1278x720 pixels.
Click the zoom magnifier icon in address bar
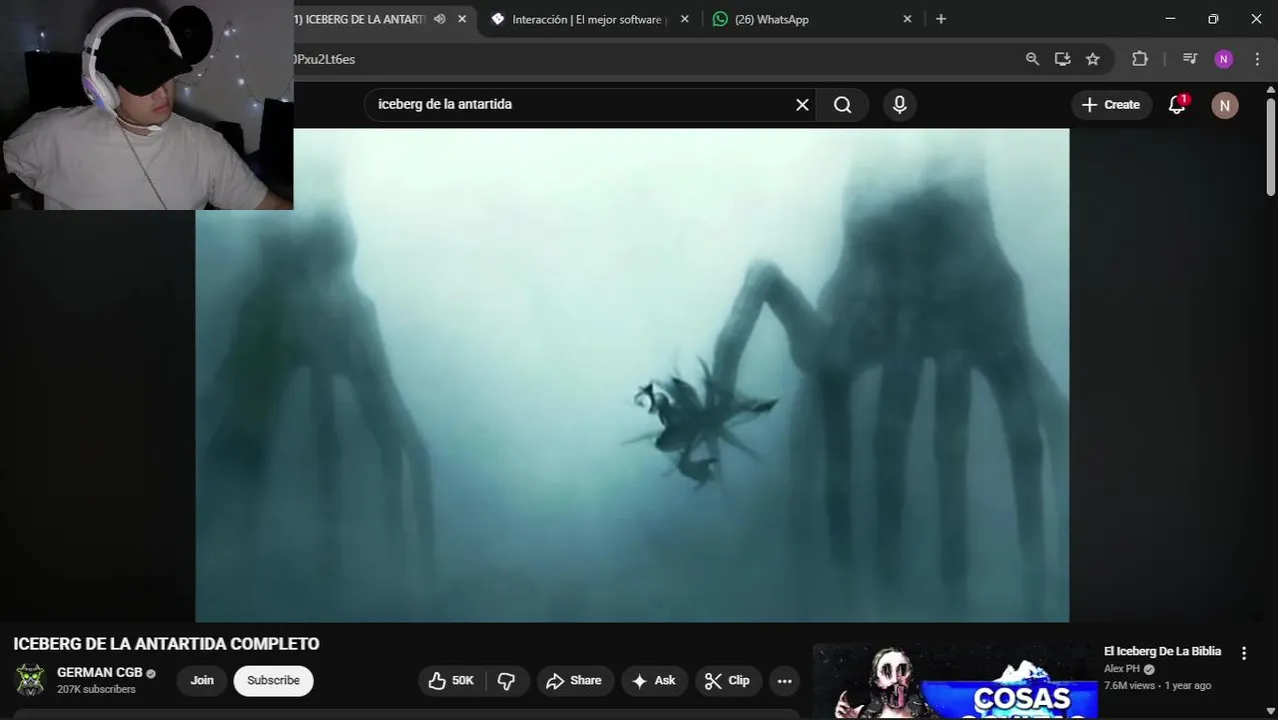[x=1033, y=59]
